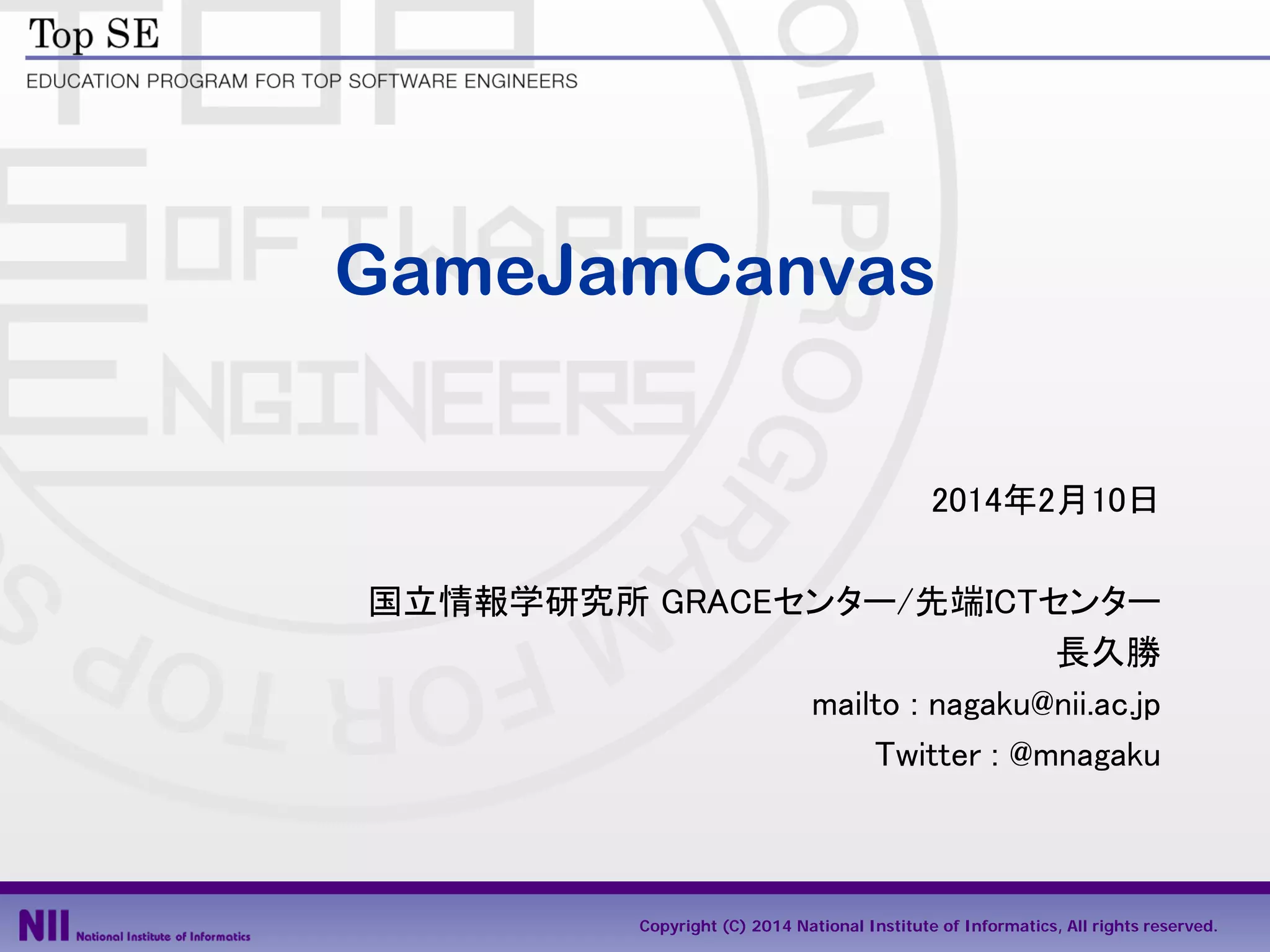This screenshot has width=1270, height=952.
Task: Click the author name 長久勝
Action: point(1108,653)
